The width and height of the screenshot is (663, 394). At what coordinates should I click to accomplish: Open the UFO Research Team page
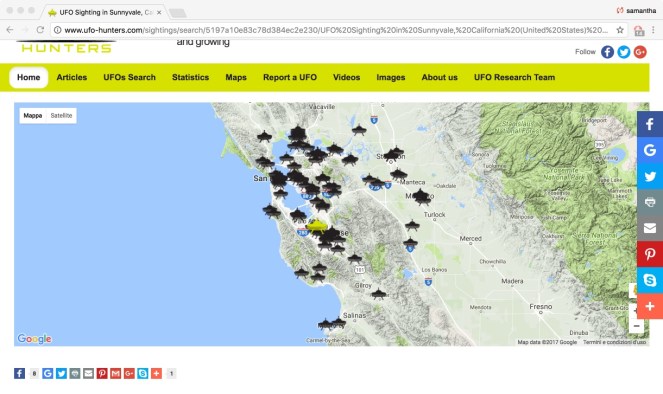click(514, 77)
